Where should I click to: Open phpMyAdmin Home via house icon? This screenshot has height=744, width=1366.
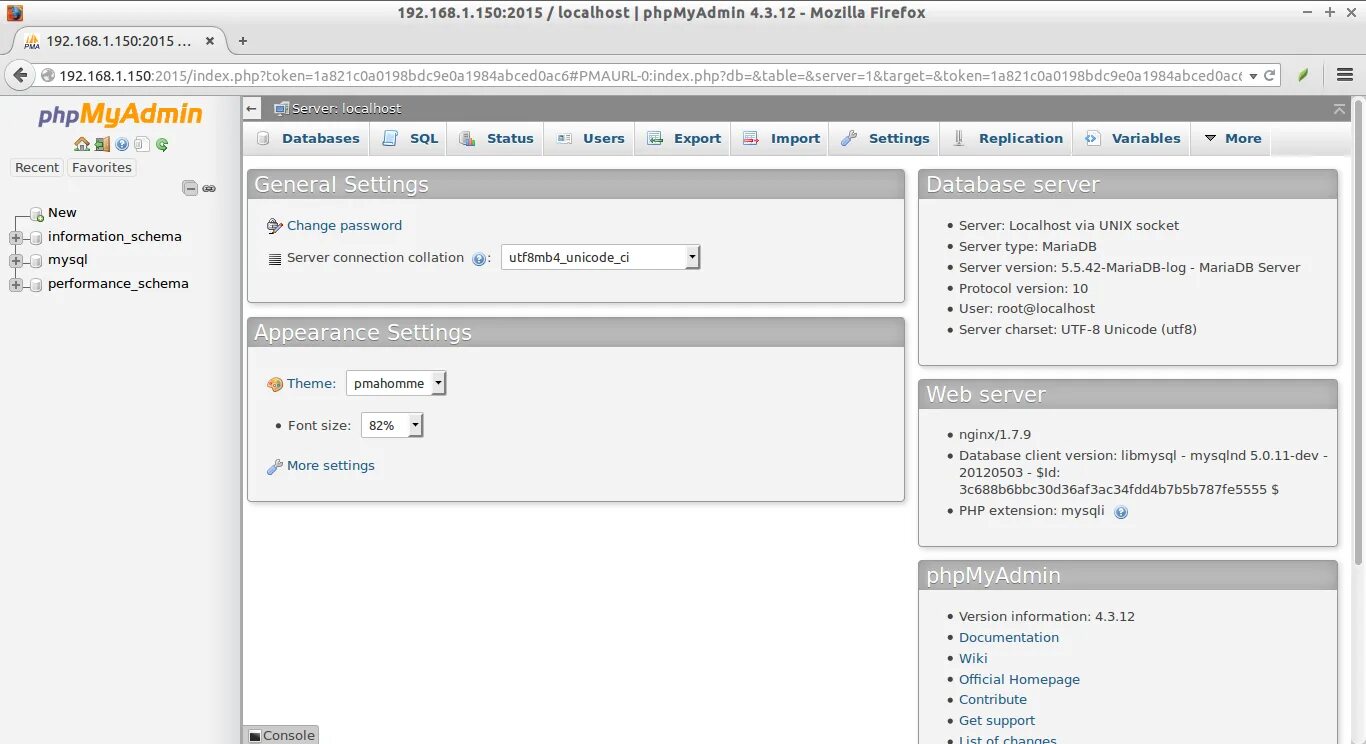(x=82, y=144)
